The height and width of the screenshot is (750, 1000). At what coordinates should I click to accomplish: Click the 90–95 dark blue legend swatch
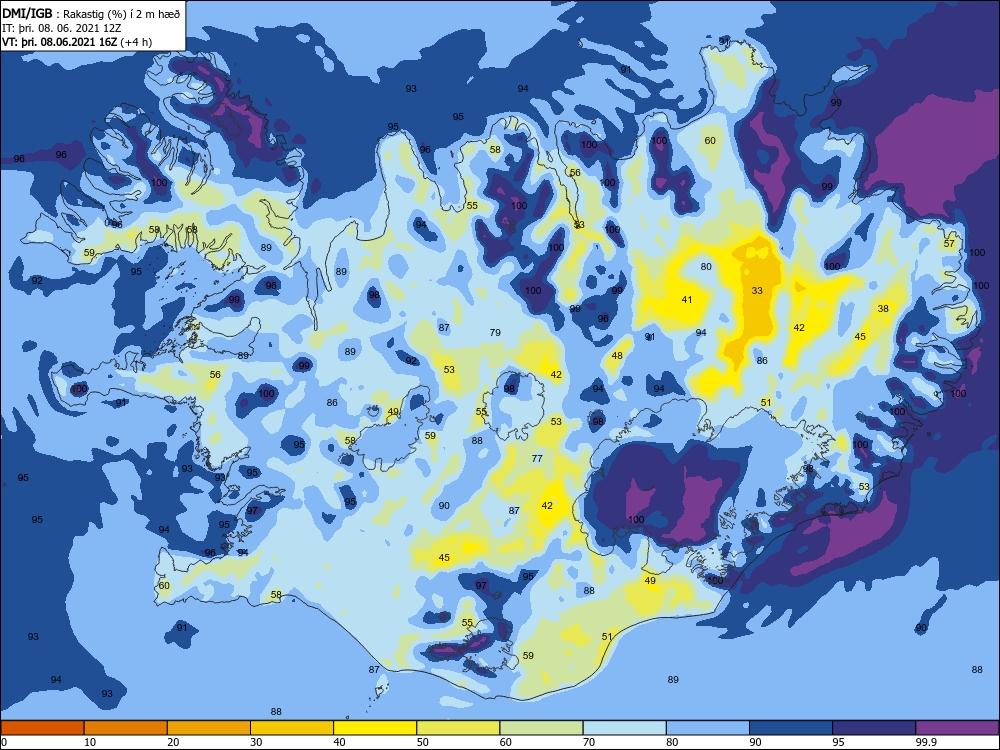click(791, 728)
